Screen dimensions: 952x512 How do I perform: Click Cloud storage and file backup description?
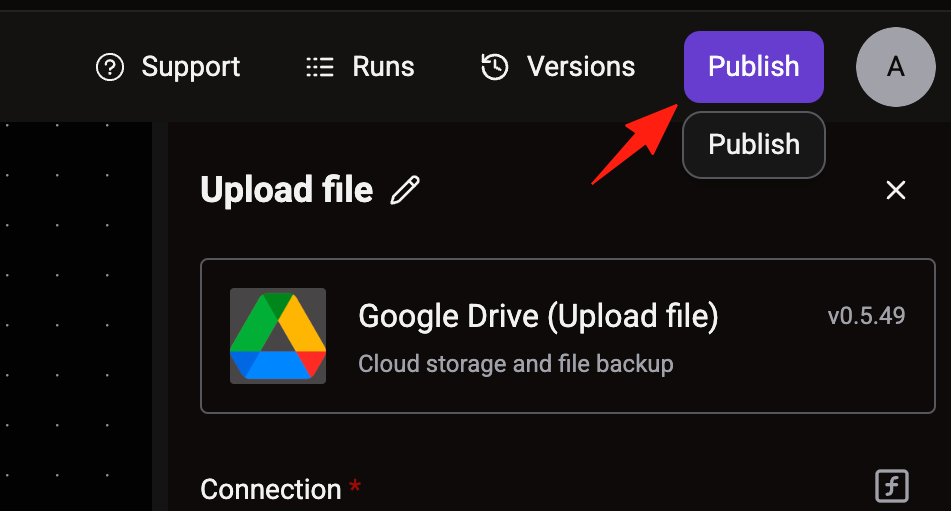point(515,364)
